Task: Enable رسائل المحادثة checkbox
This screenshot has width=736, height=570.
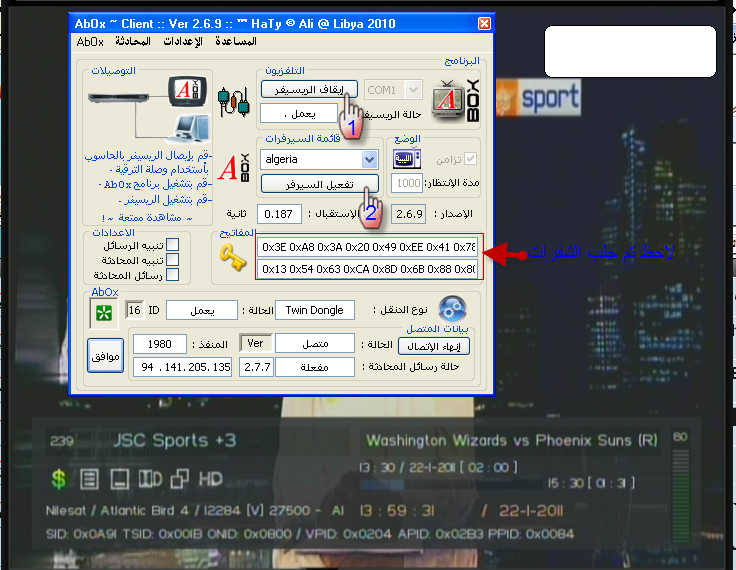Action: click(x=173, y=275)
